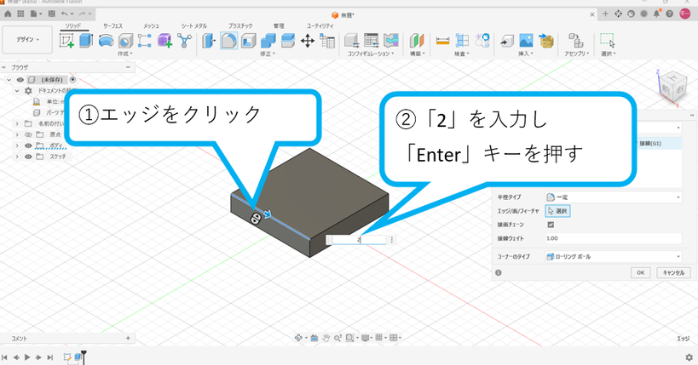The image size is (698, 365).
Task: Open the 作成 dropdown menu
Action: (125, 54)
